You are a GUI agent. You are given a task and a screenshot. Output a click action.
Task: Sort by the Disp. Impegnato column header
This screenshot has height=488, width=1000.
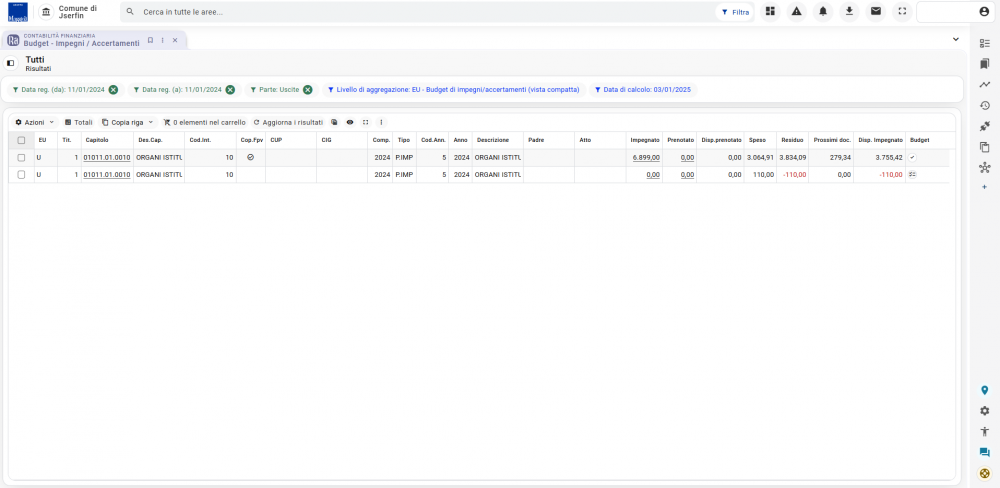point(881,140)
